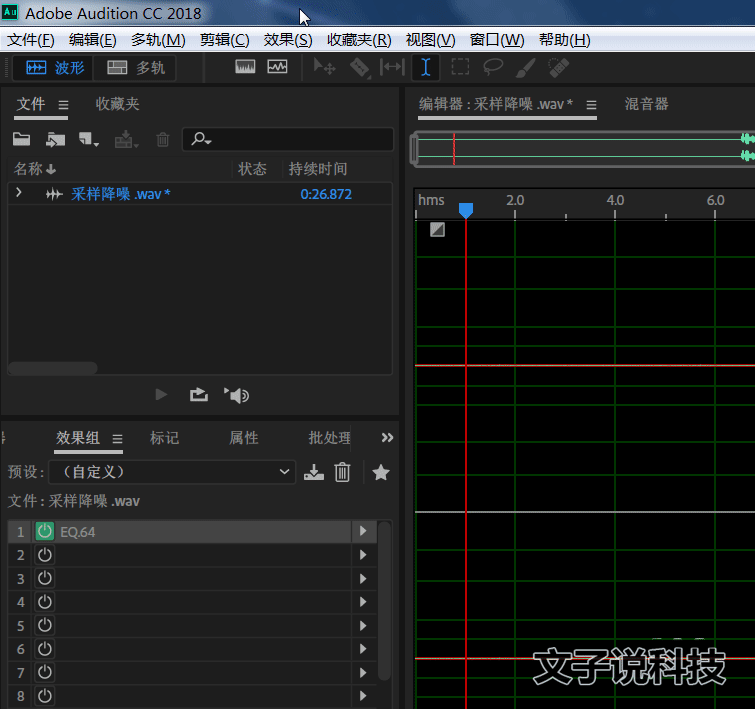Click the loop playback icon in Files panel
This screenshot has height=709, width=755.
coord(198,395)
